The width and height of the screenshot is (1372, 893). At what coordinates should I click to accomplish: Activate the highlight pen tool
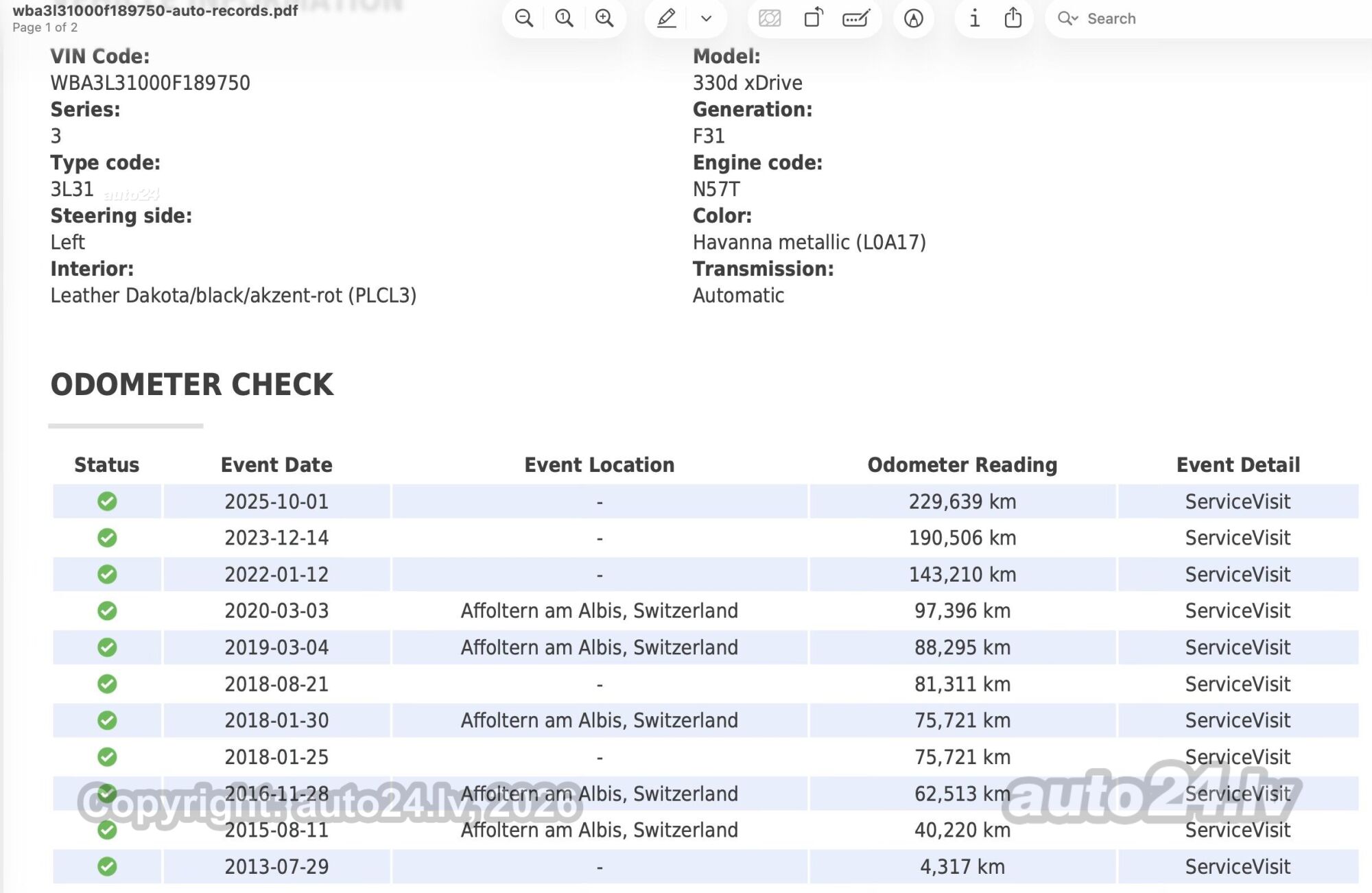(667, 19)
